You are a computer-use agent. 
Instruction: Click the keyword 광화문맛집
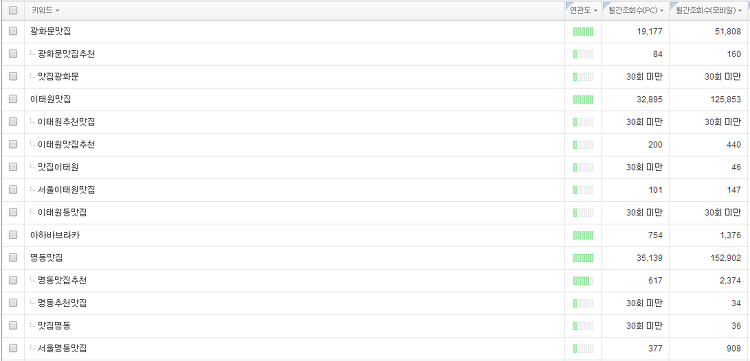click(x=51, y=31)
